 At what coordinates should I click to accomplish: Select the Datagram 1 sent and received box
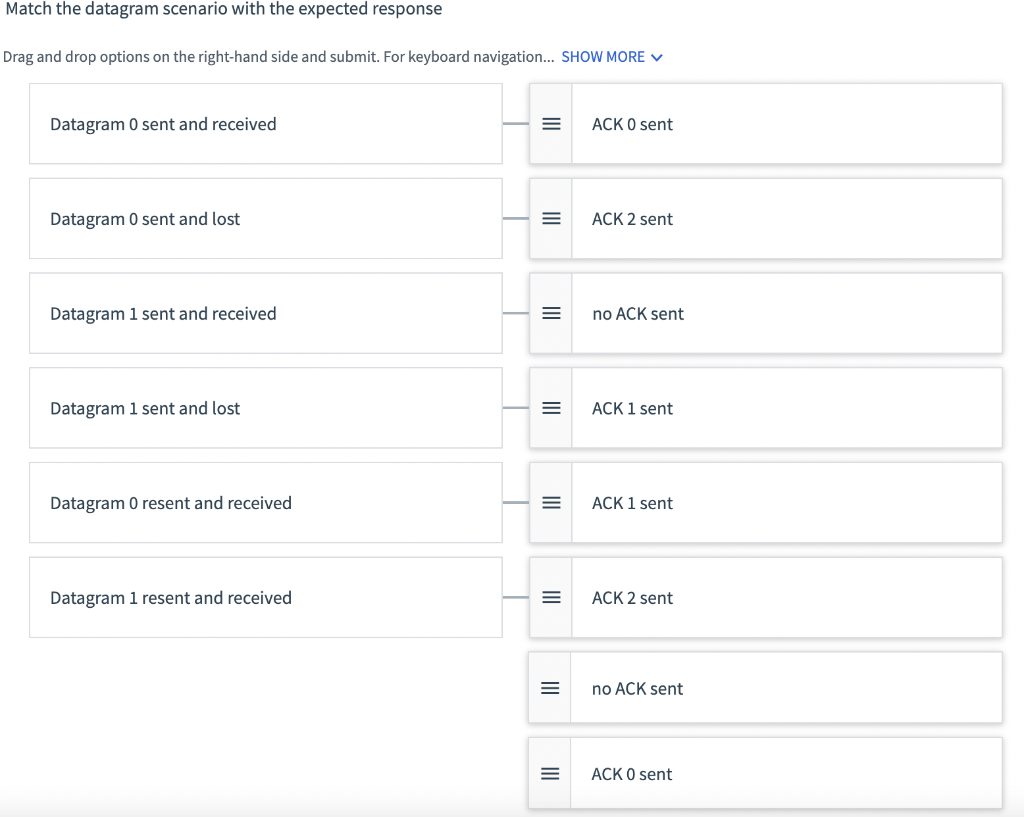(x=265, y=313)
